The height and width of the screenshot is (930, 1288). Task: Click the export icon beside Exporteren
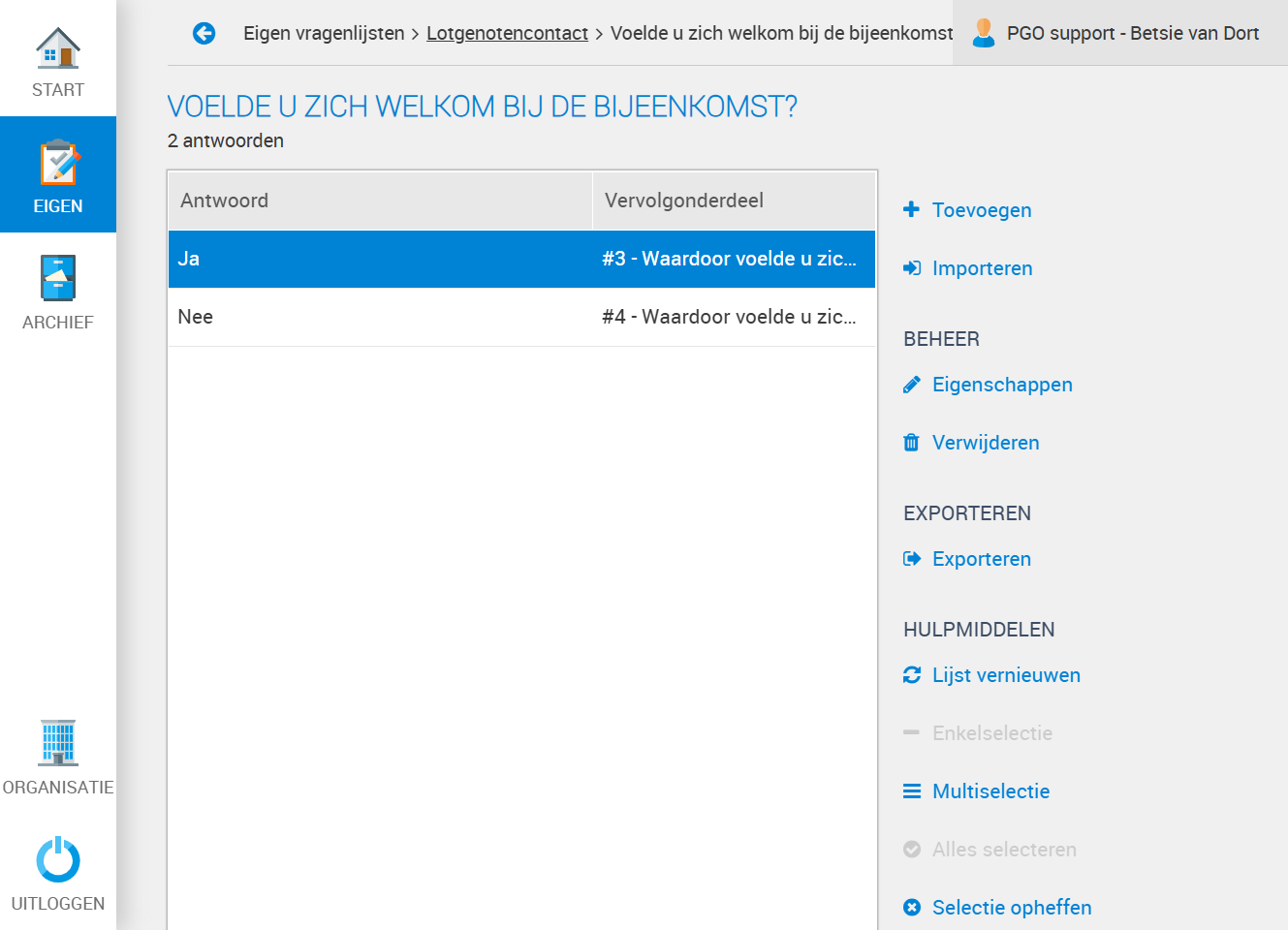pyautogui.click(x=912, y=559)
